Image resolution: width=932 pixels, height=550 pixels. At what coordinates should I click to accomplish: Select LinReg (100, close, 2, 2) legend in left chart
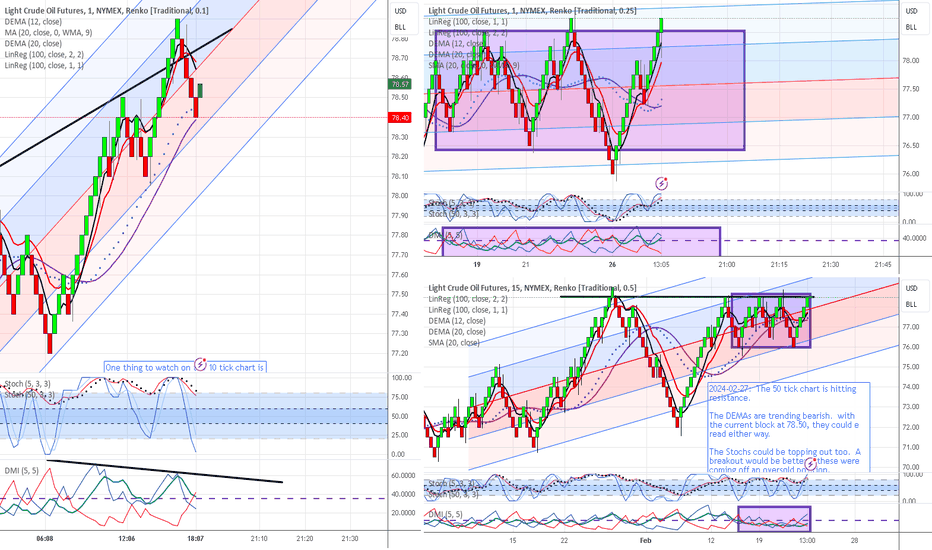coord(44,55)
